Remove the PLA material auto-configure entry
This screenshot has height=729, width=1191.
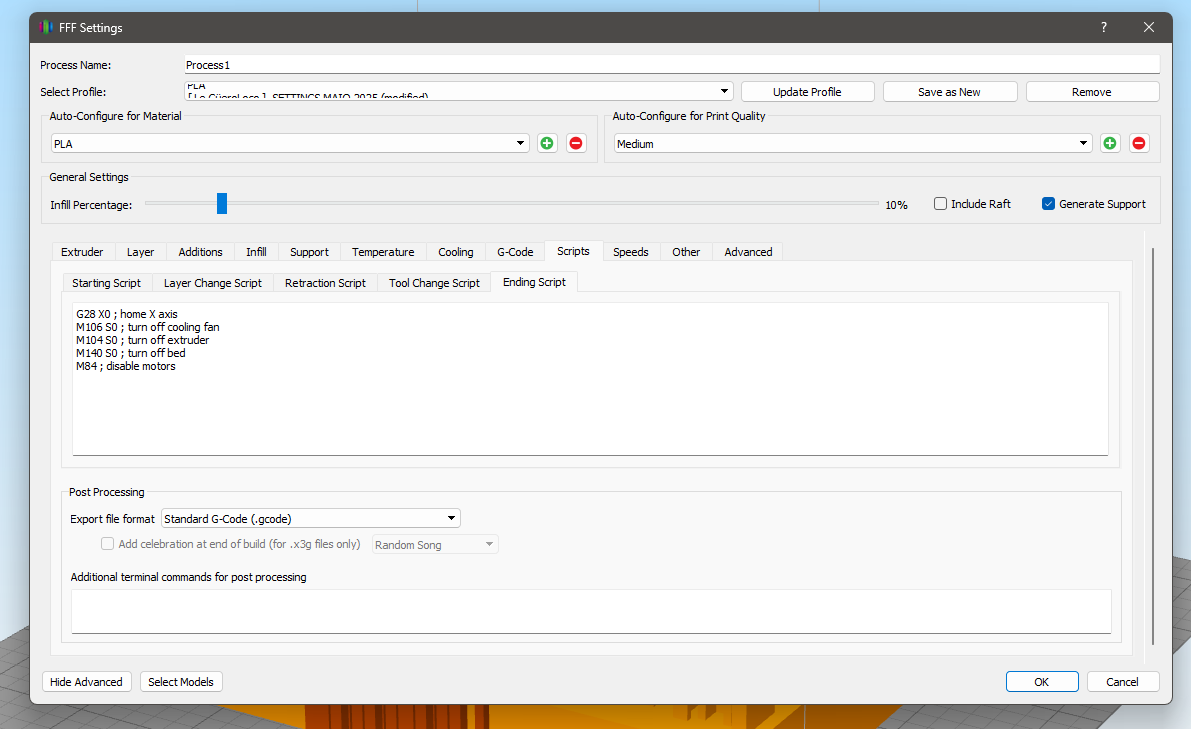[576, 144]
